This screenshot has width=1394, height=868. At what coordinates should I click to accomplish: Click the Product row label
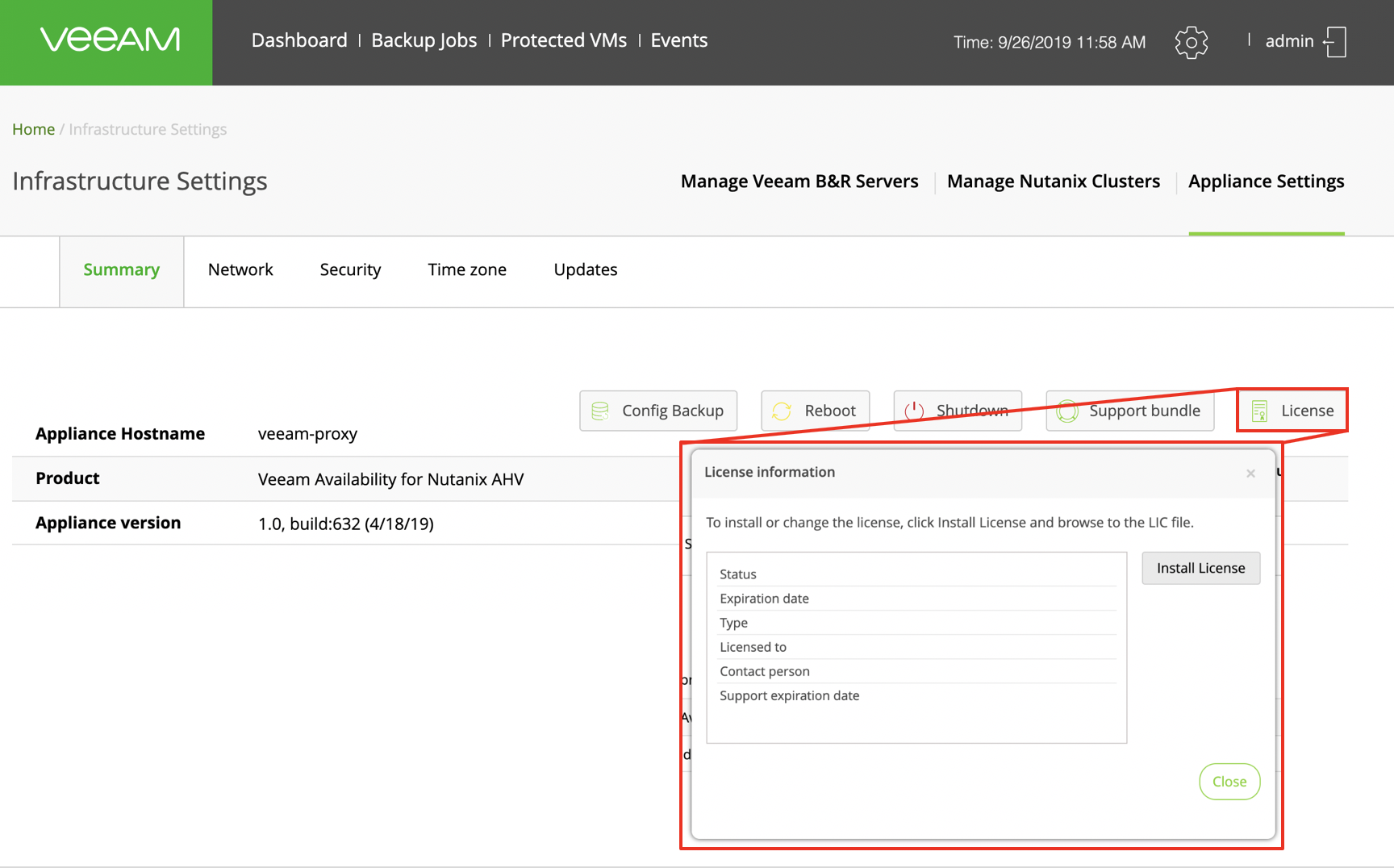[x=67, y=478]
